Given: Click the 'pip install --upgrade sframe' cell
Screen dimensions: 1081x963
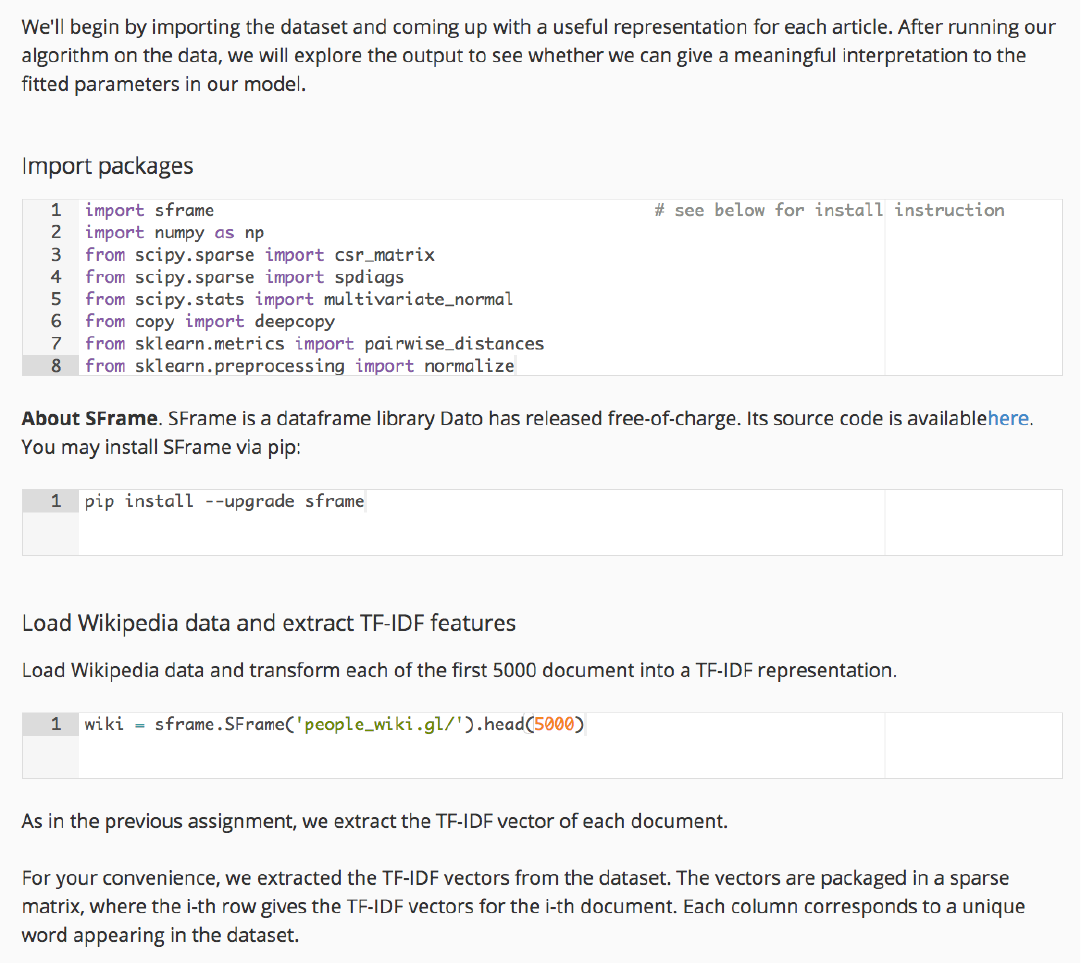Looking at the screenshot, I should tap(224, 501).
